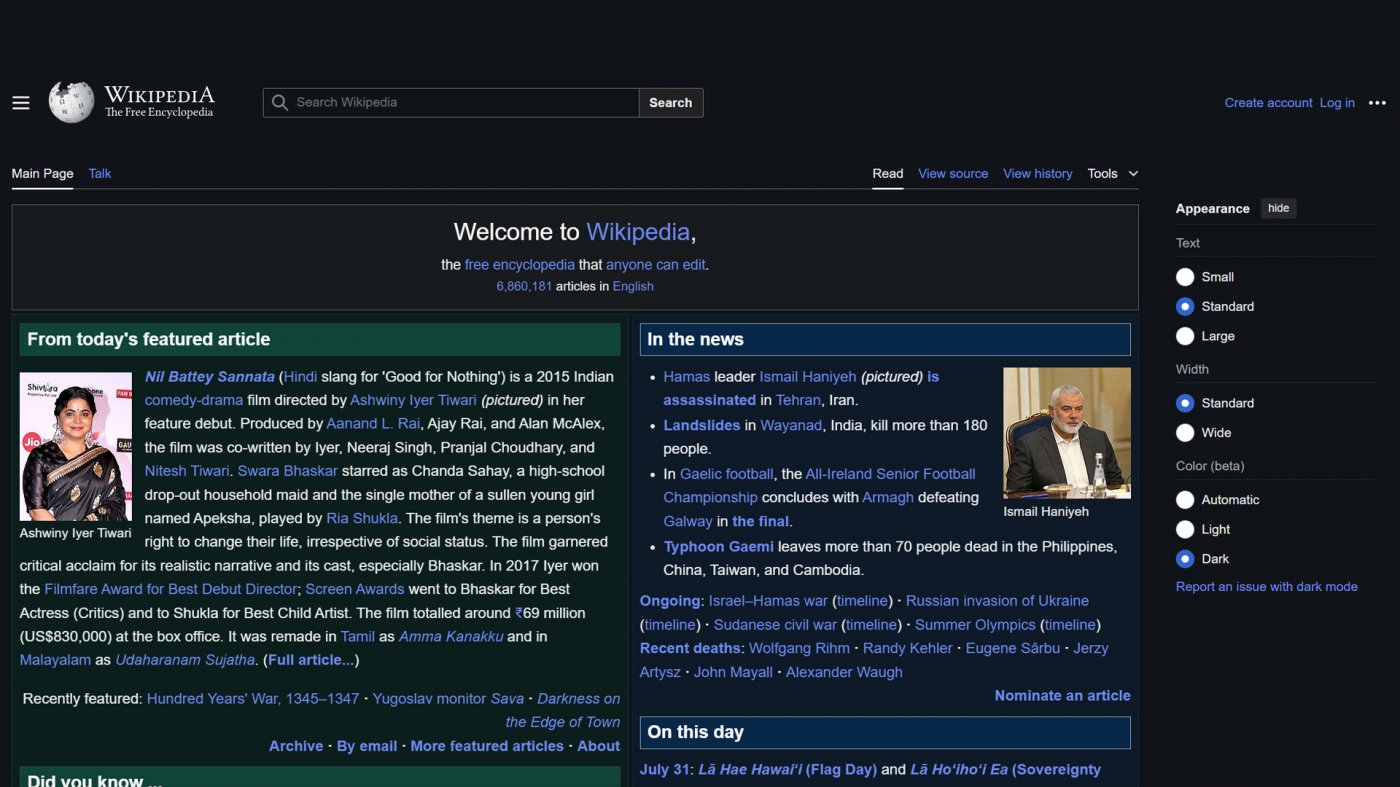1400x787 pixels.
Task: Expand the Tools dropdown
Action: 1112,173
